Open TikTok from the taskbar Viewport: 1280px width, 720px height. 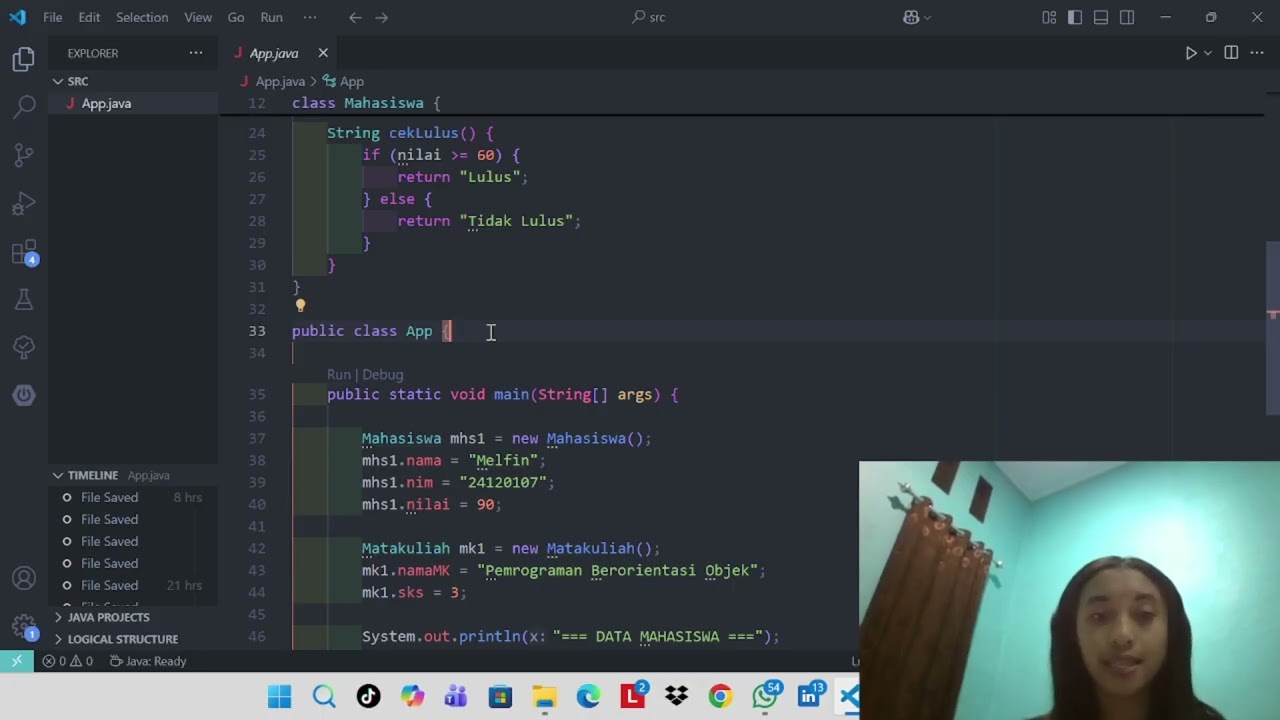tap(368, 696)
